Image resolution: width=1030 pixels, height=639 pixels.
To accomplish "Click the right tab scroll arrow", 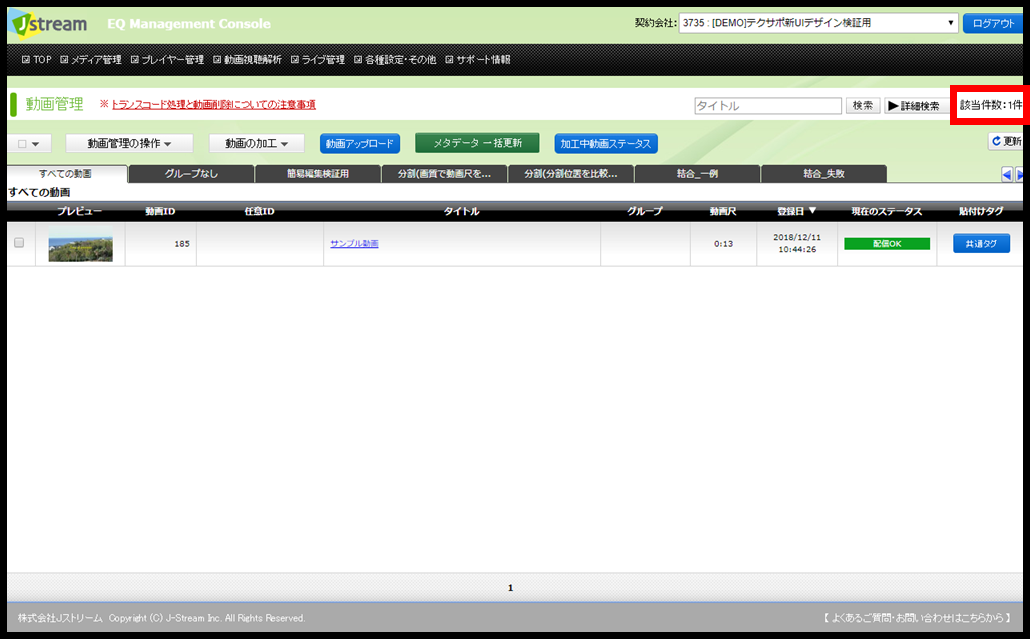I will pyautogui.click(x=1019, y=174).
